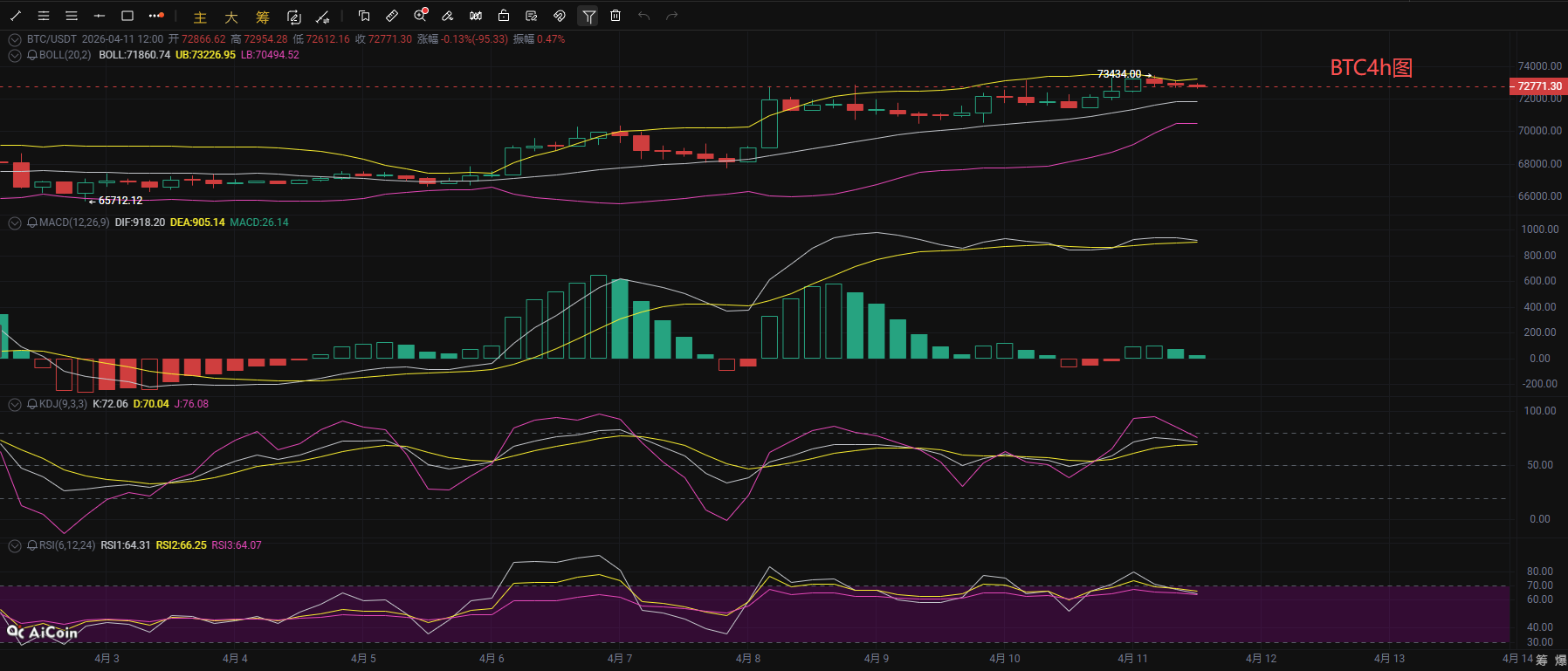
Task: Collapse the KDJ indicator panel chevron
Action: (15, 404)
